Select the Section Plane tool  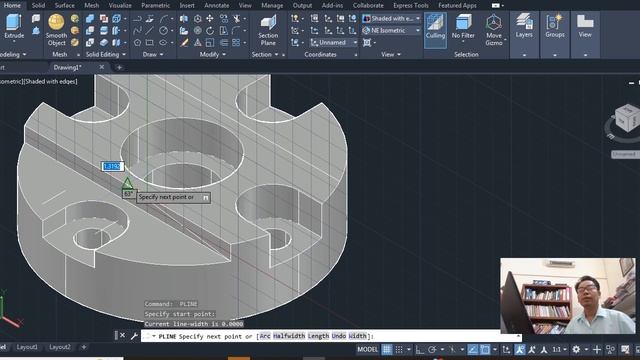point(268,31)
